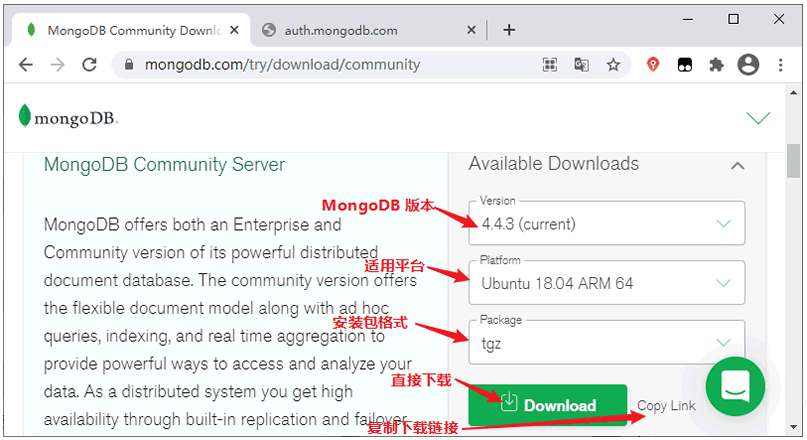Open the user profile avatar

pyautogui.click(x=748, y=65)
